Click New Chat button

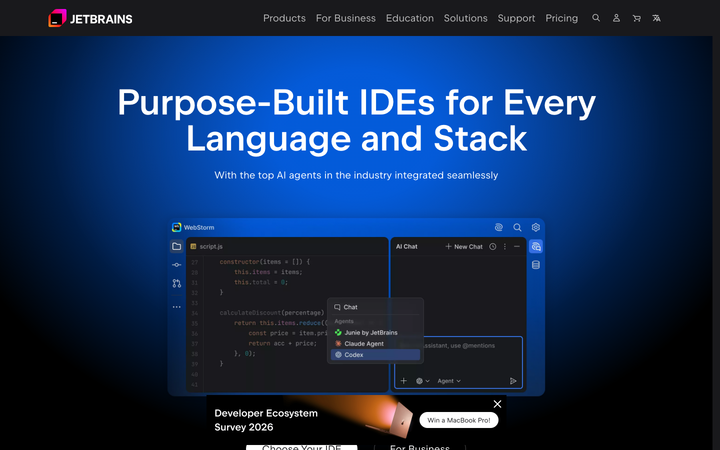[464, 247]
